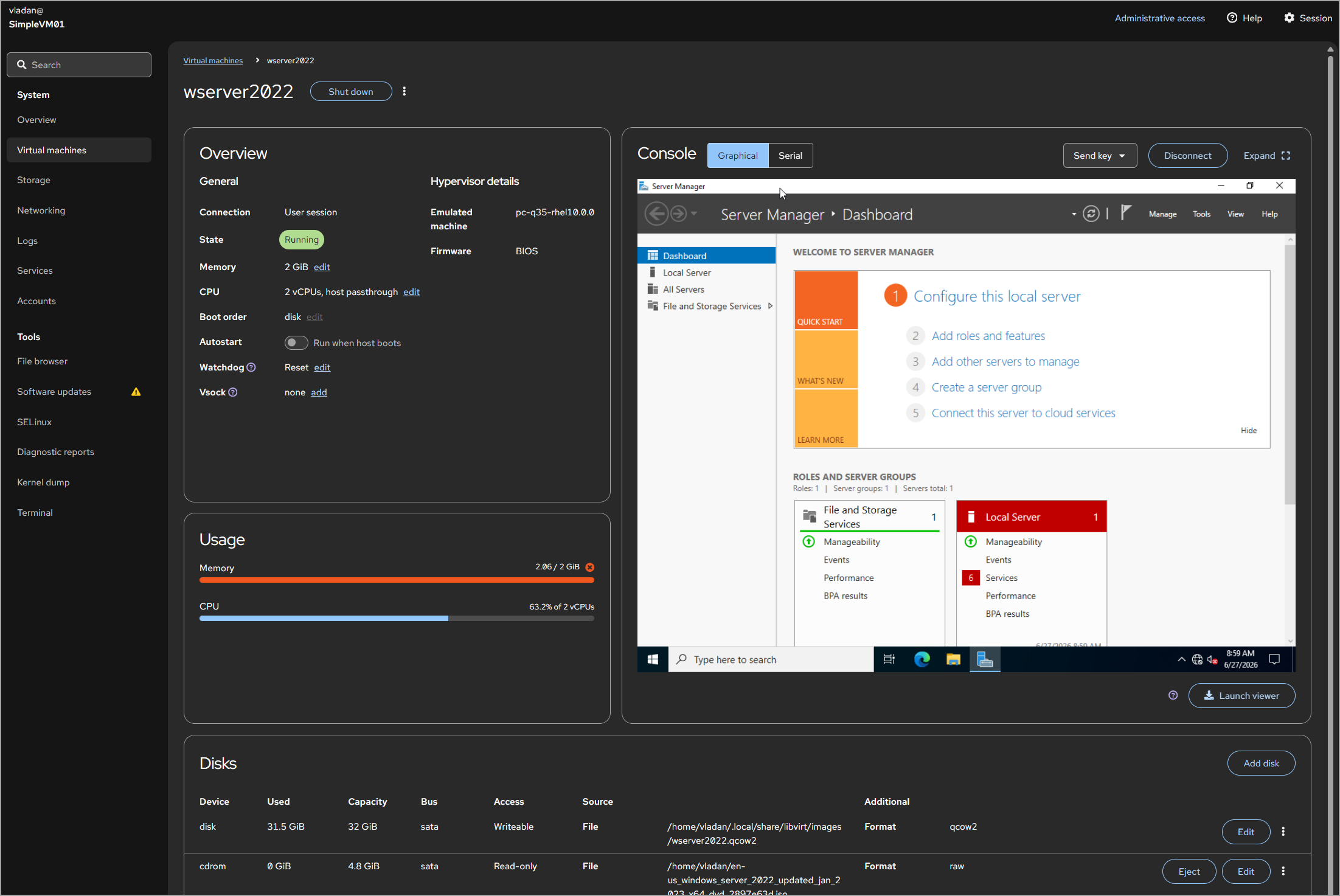Click the CPU usage progress bar
Screen dimensions: 1340x896
397,619
